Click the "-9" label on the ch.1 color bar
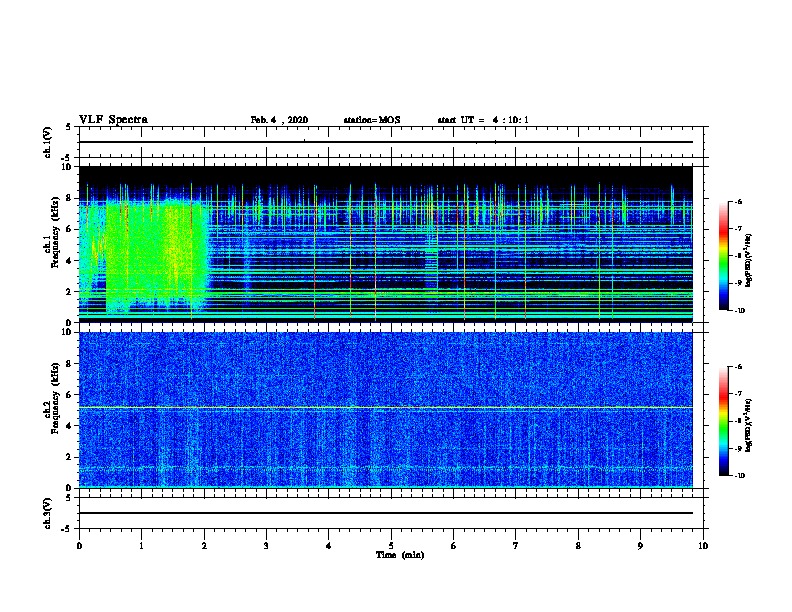 [x=738, y=283]
